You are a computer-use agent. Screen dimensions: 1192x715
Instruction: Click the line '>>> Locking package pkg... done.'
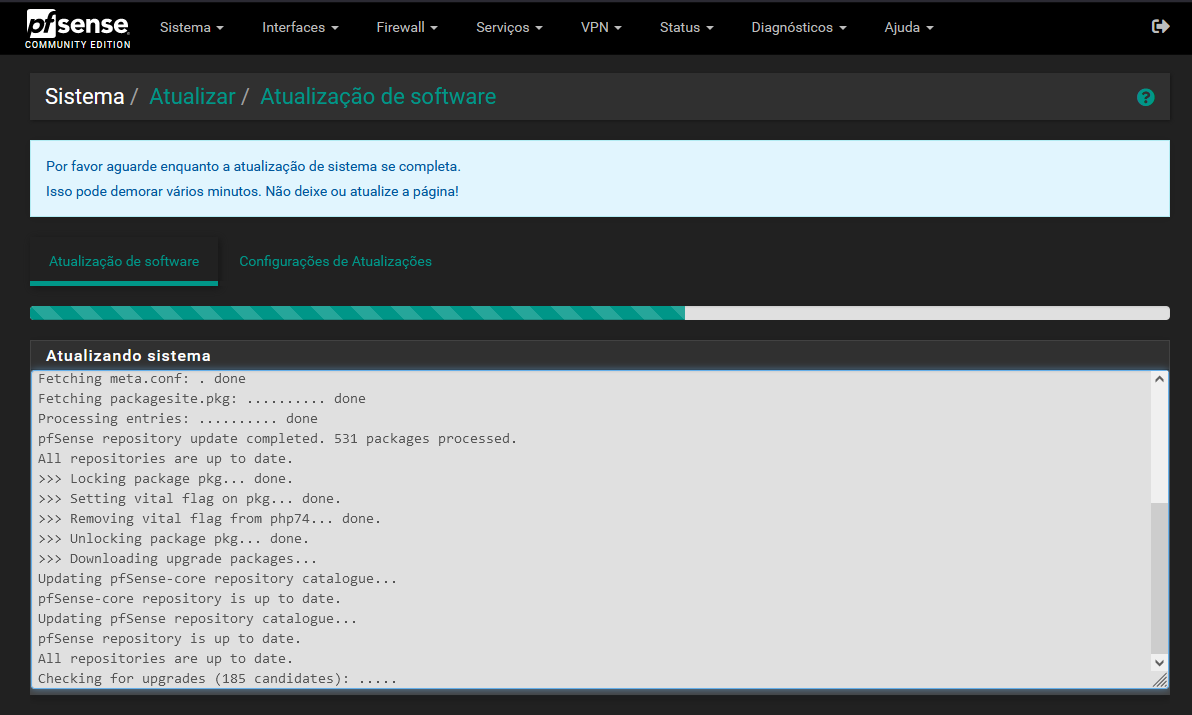click(x=165, y=479)
